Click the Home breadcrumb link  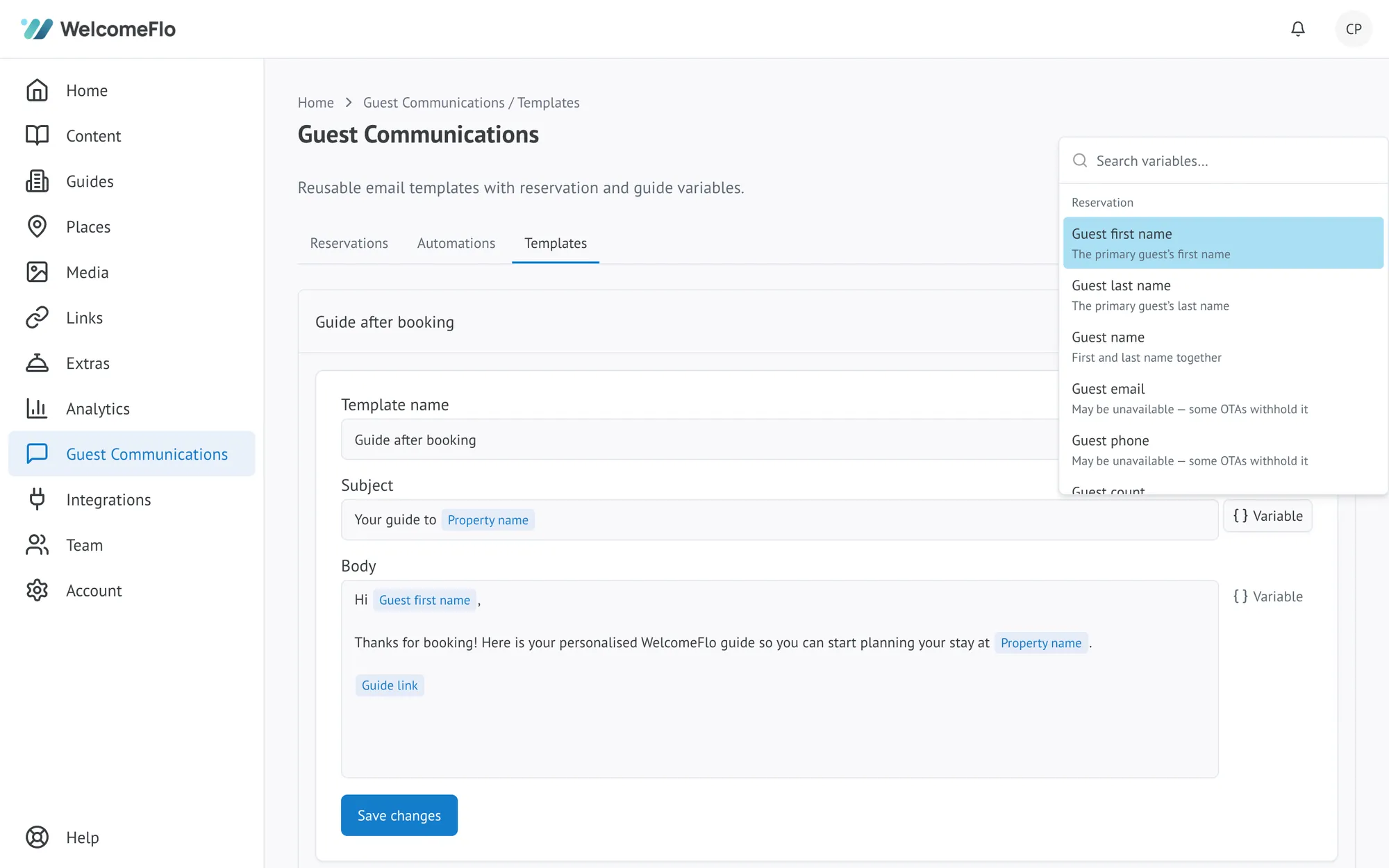[316, 103]
